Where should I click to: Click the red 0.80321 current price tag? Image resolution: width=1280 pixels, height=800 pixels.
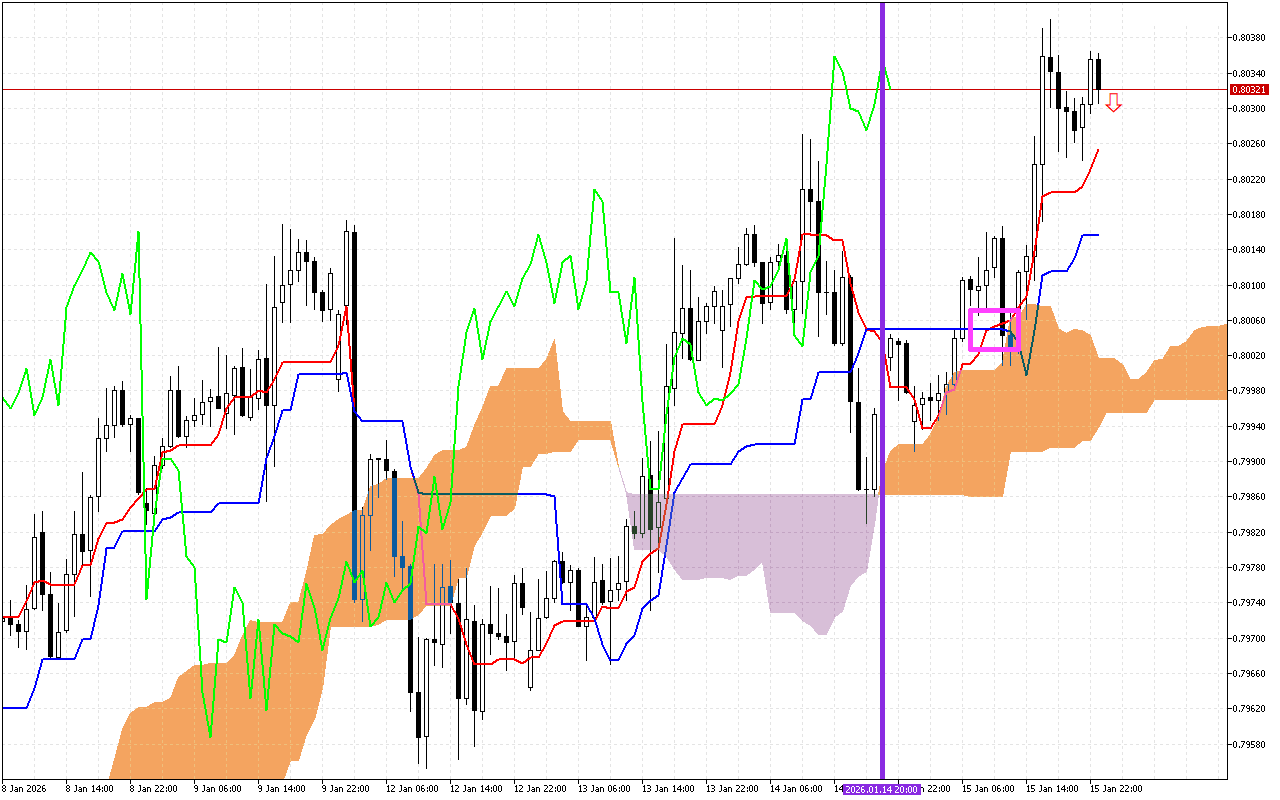[1250, 89]
